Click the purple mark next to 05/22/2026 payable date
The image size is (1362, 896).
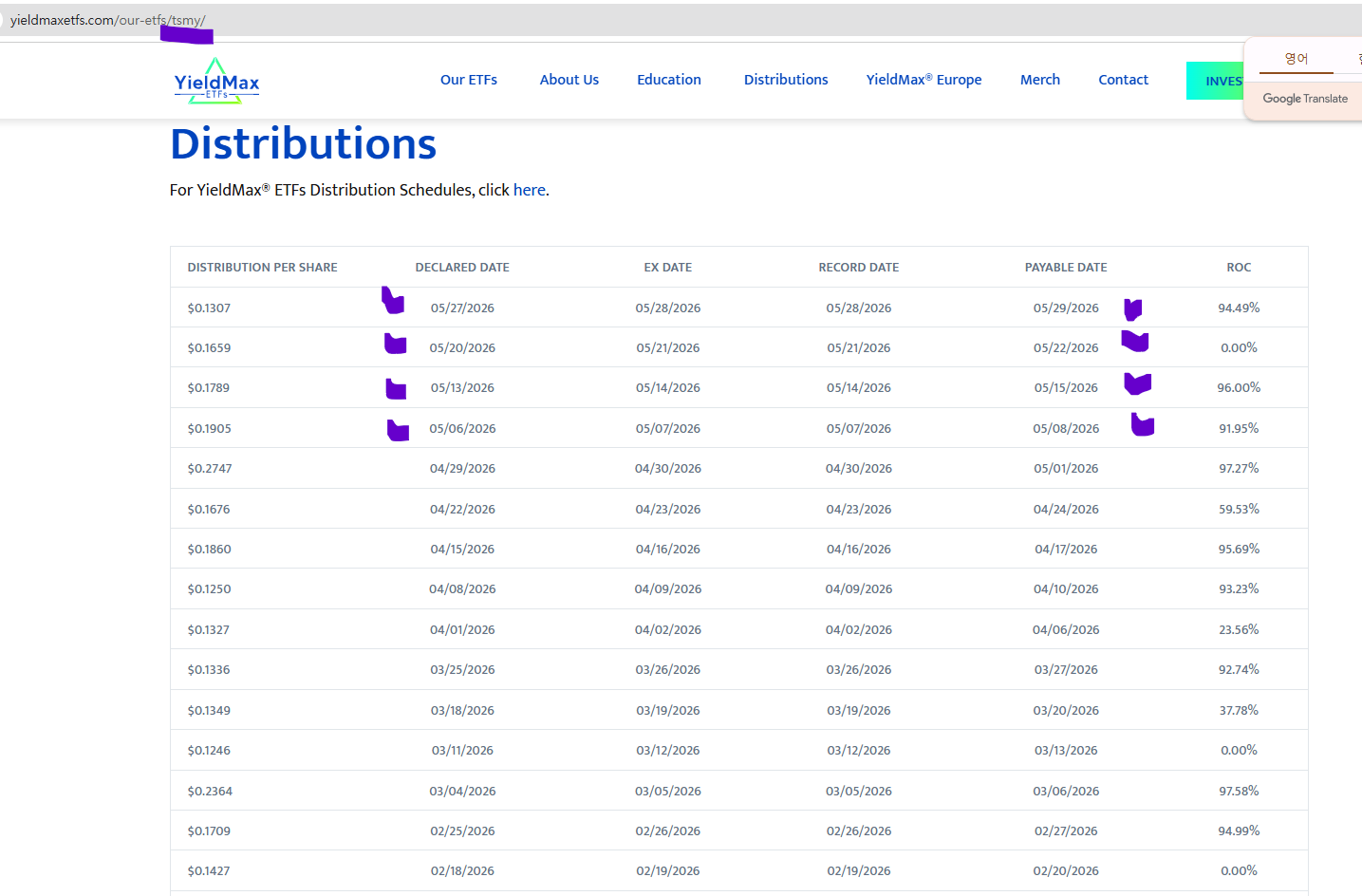click(x=1135, y=341)
